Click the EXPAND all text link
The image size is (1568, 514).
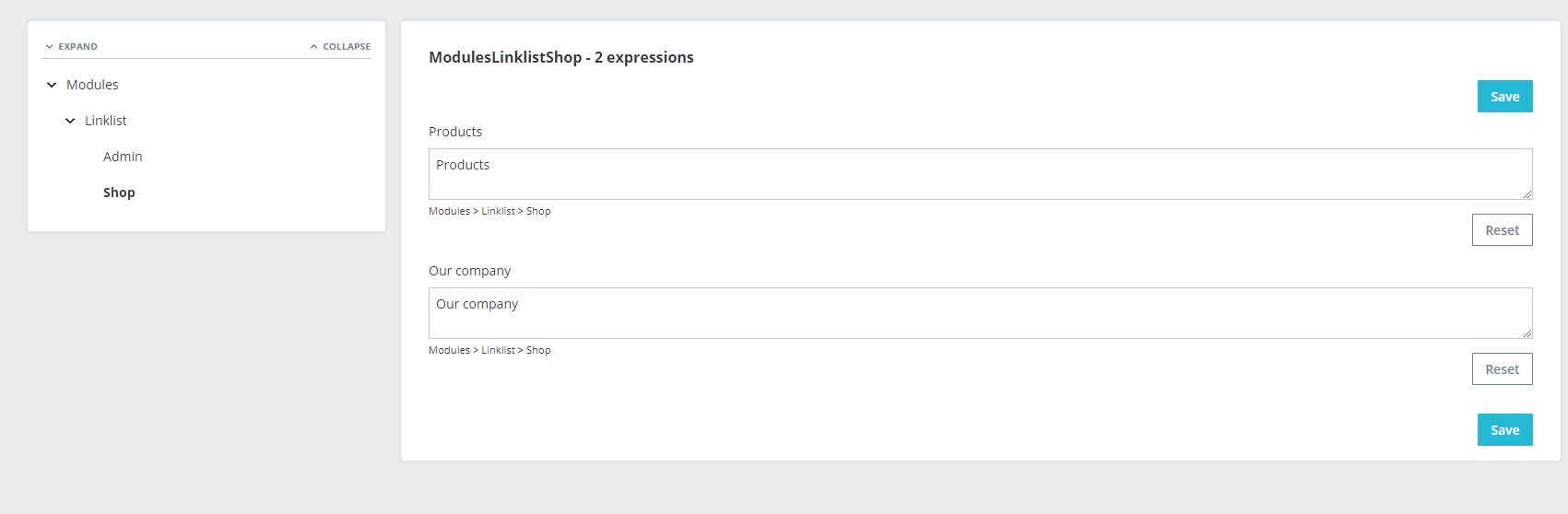click(77, 47)
